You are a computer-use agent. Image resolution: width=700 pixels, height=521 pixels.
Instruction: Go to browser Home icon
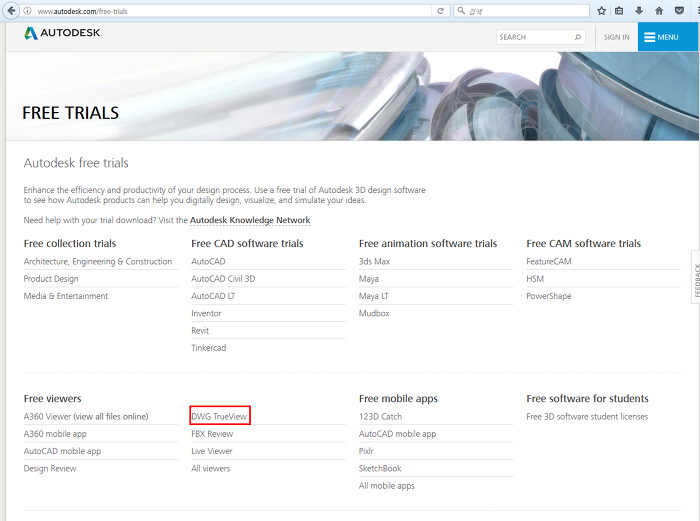pos(659,11)
